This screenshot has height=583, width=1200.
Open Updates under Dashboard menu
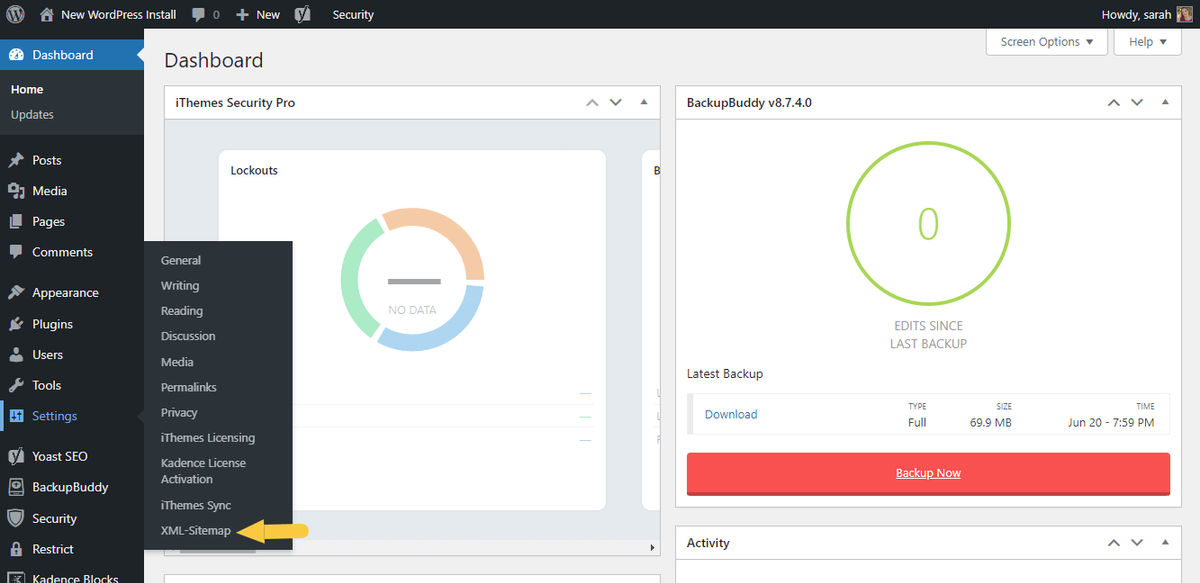pyautogui.click(x=32, y=115)
